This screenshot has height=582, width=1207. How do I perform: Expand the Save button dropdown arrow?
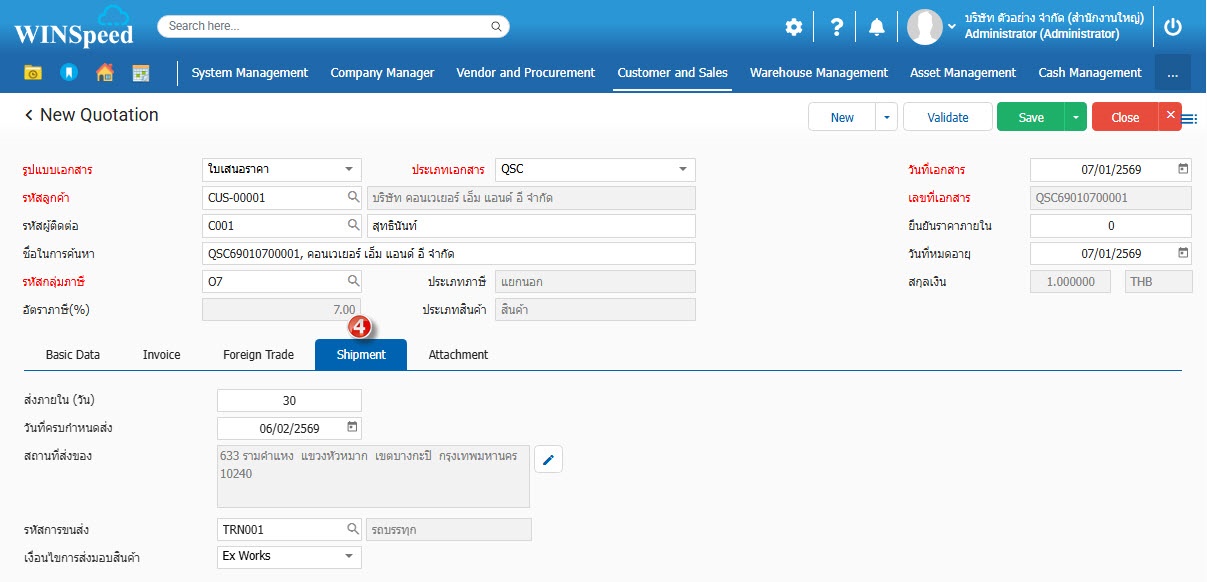pos(1075,117)
